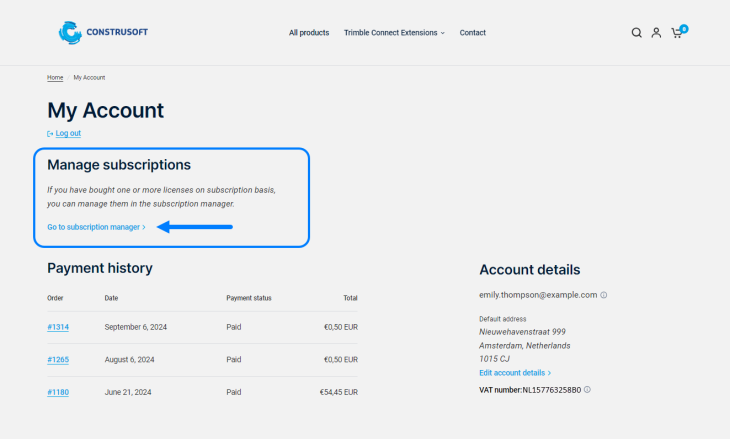Go to subscription manager link
Viewport: 730px width, 439px height.
click(96, 227)
